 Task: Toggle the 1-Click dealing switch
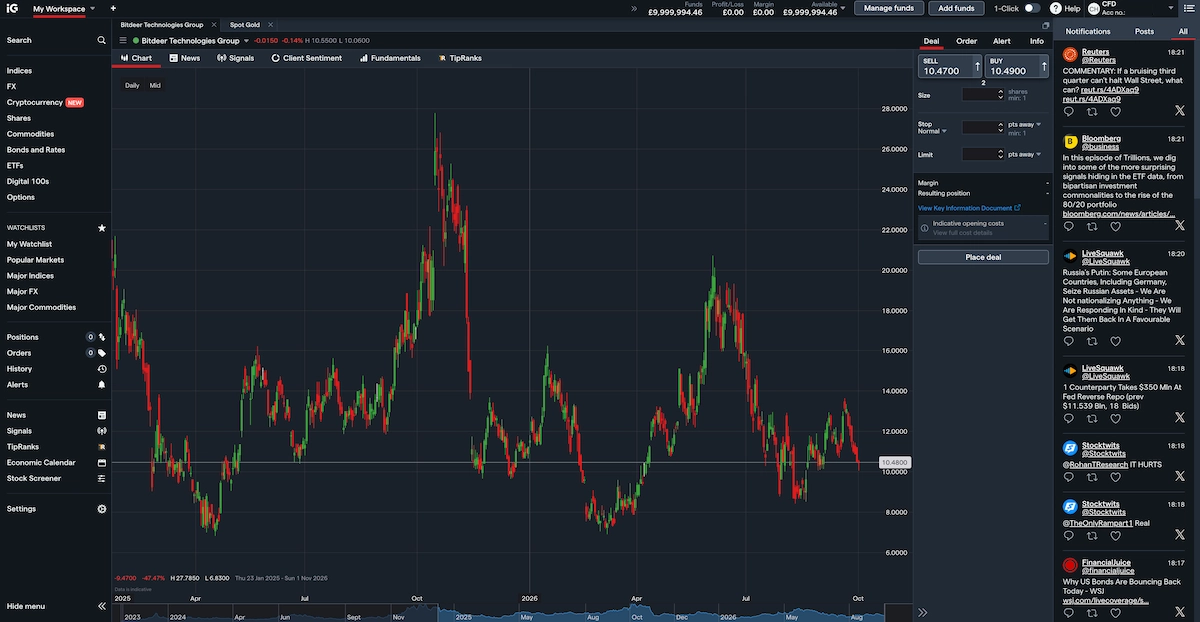click(x=1032, y=8)
